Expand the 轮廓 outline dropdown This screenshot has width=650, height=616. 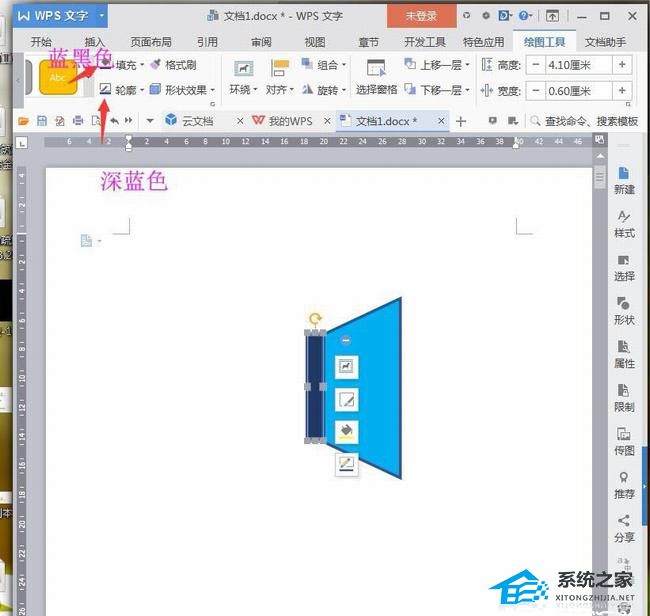[x=142, y=90]
